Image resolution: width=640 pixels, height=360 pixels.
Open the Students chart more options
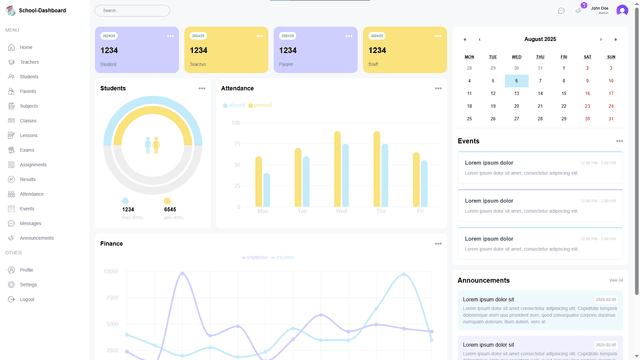[202, 89]
